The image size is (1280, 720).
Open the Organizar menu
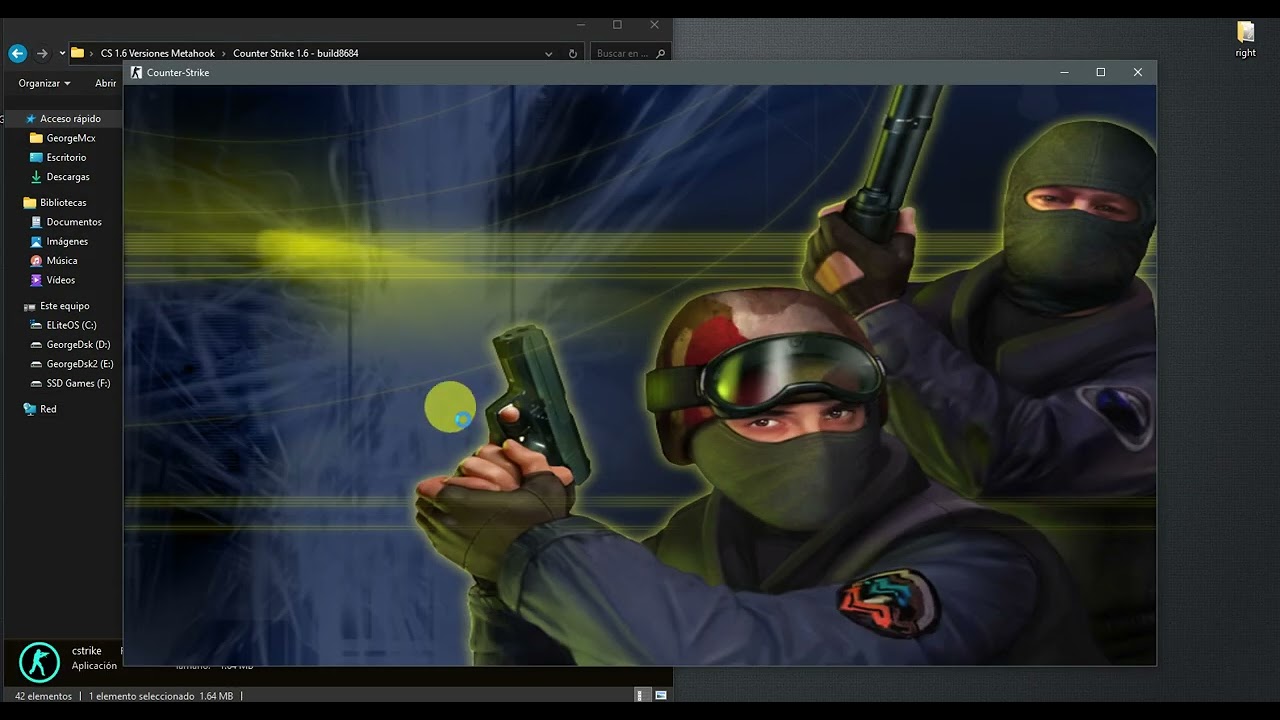(x=44, y=83)
